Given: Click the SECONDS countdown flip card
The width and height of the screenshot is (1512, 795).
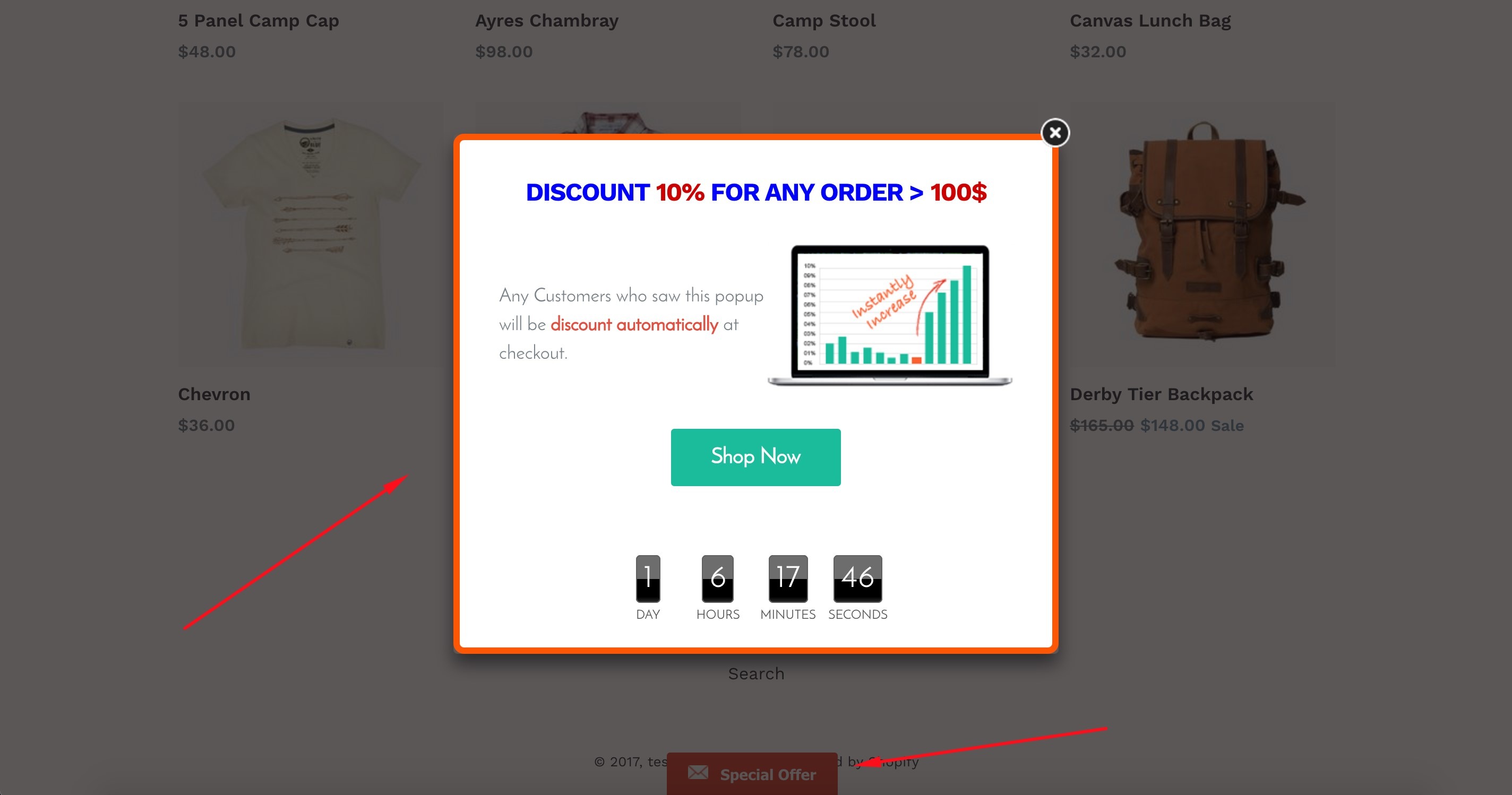Looking at the screenshot, I should (857, 578).
